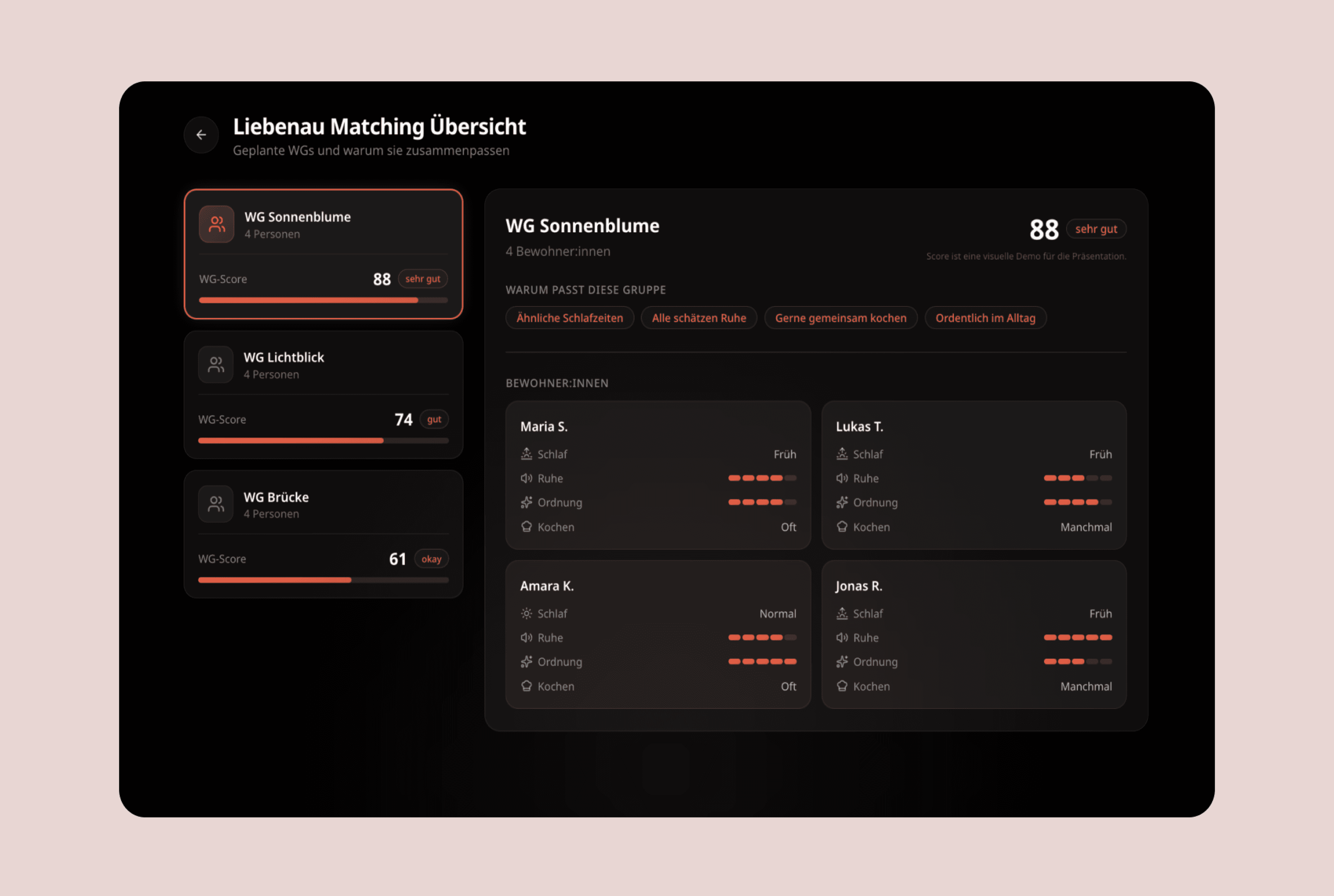Click Jonas R.'s Kochen chef hat icon
The height and width of the screenshot is (896, 1334).
point(842,686)
